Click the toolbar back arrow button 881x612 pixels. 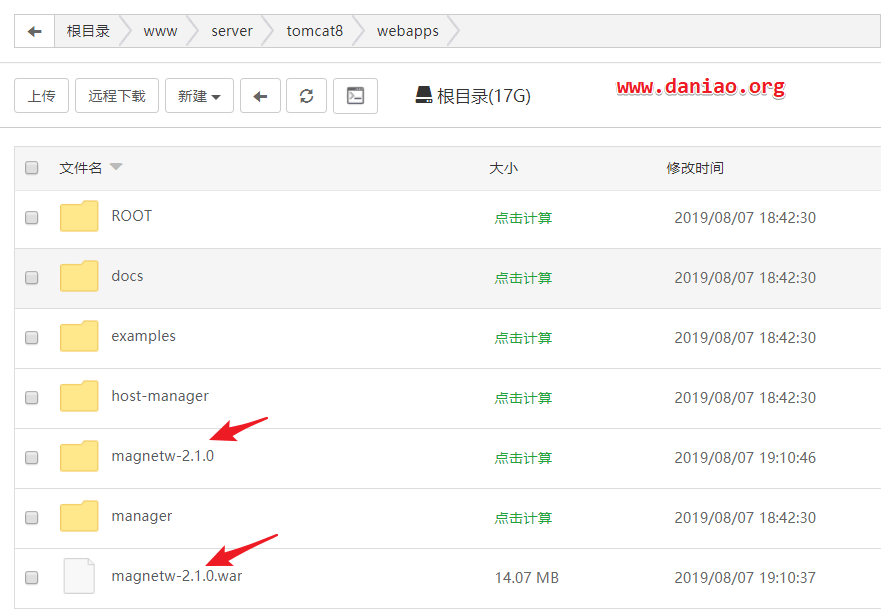260,96
